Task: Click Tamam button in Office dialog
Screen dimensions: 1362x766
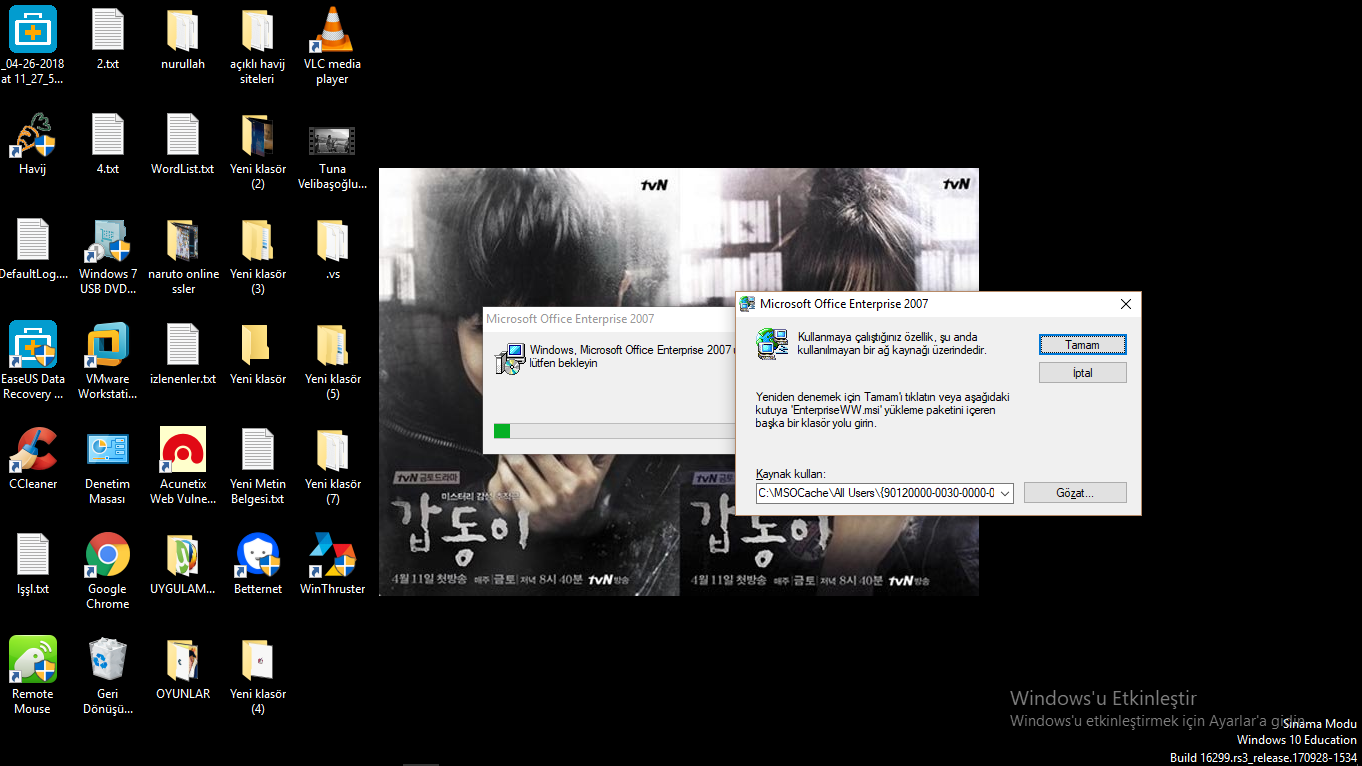Action: pyautogui.click(x=1082, y=344)
